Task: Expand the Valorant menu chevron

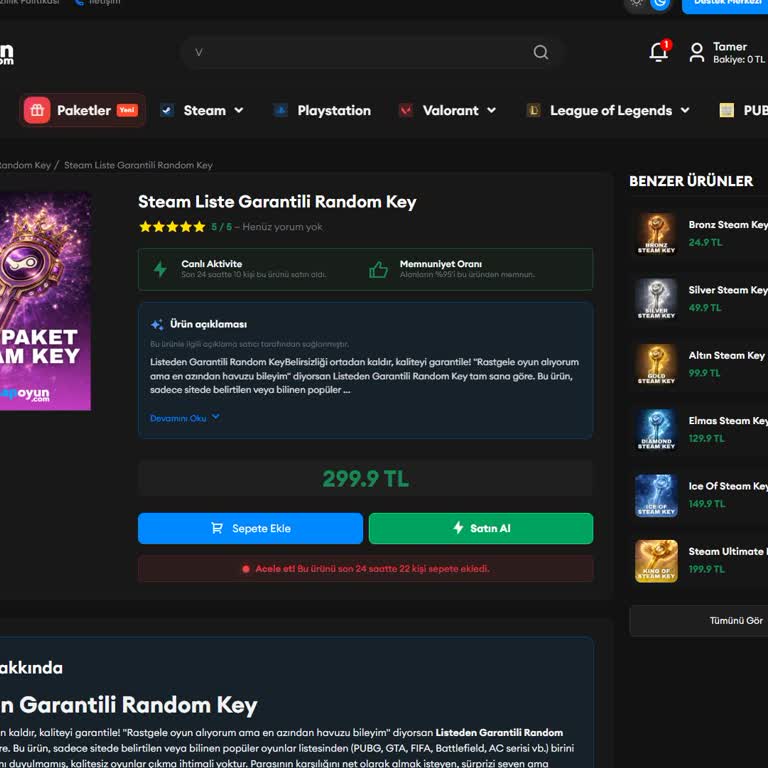Action: [491, 110]
